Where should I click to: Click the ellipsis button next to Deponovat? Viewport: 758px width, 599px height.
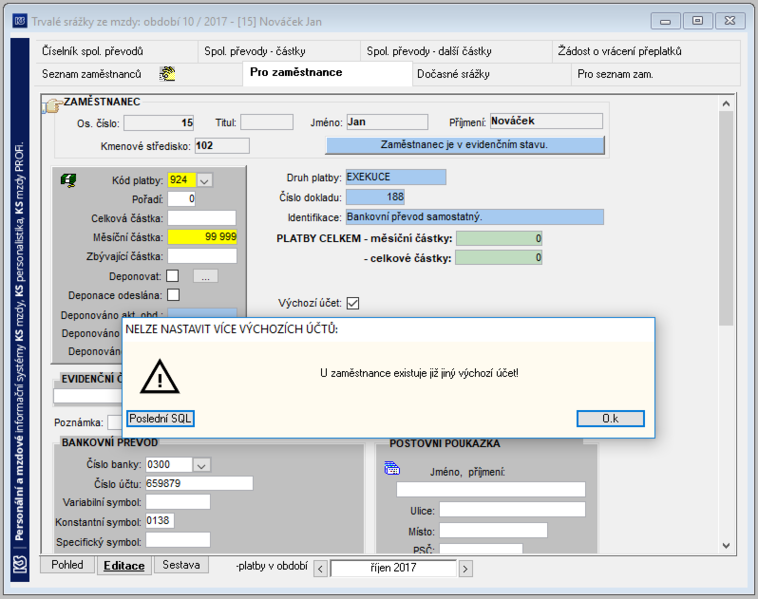(x=205, y=277)
